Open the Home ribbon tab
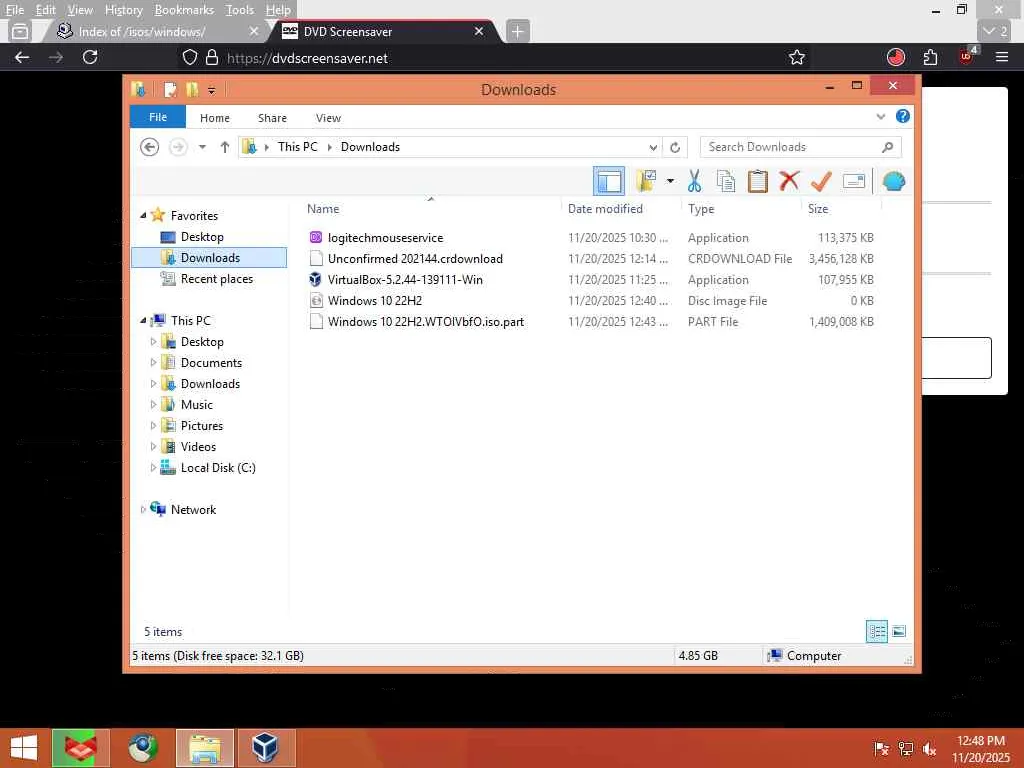Image resolution: width=1024 pixels, height=768 pixels. click(x=215, y=118)
